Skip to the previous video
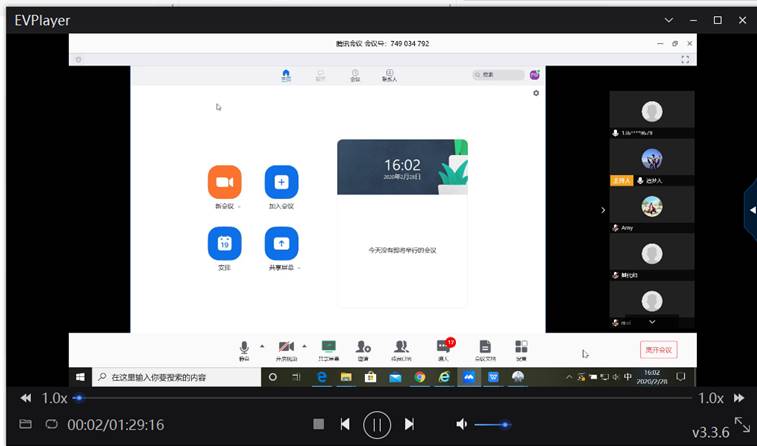 tap(345, 424)
